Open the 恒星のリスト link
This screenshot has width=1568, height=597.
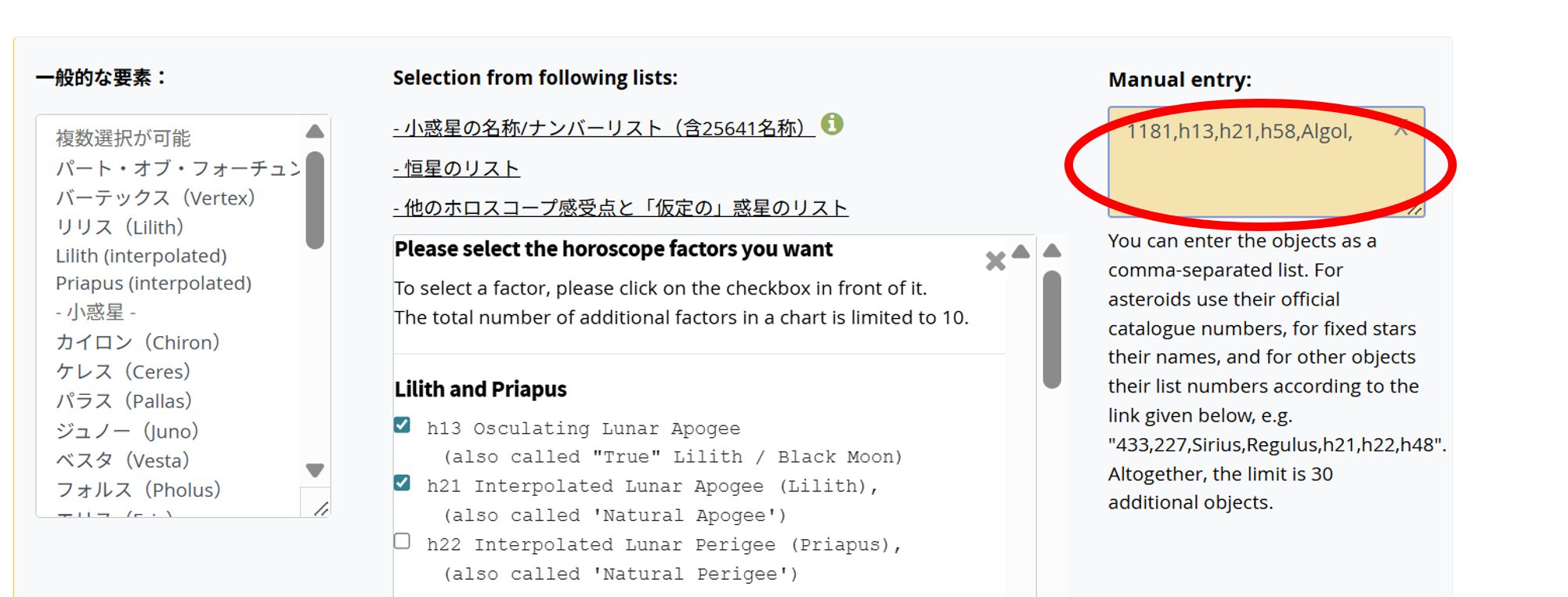tap(457, 168)
